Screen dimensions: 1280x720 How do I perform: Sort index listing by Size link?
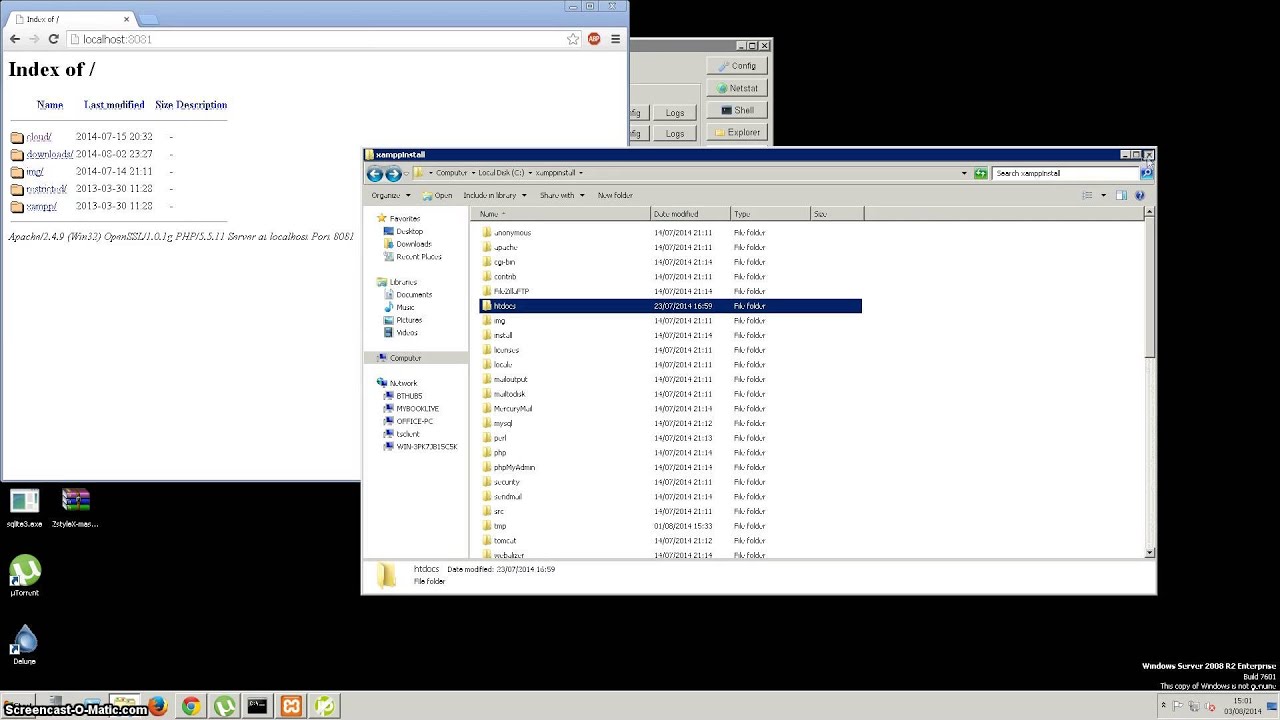(x=164, y=105)
